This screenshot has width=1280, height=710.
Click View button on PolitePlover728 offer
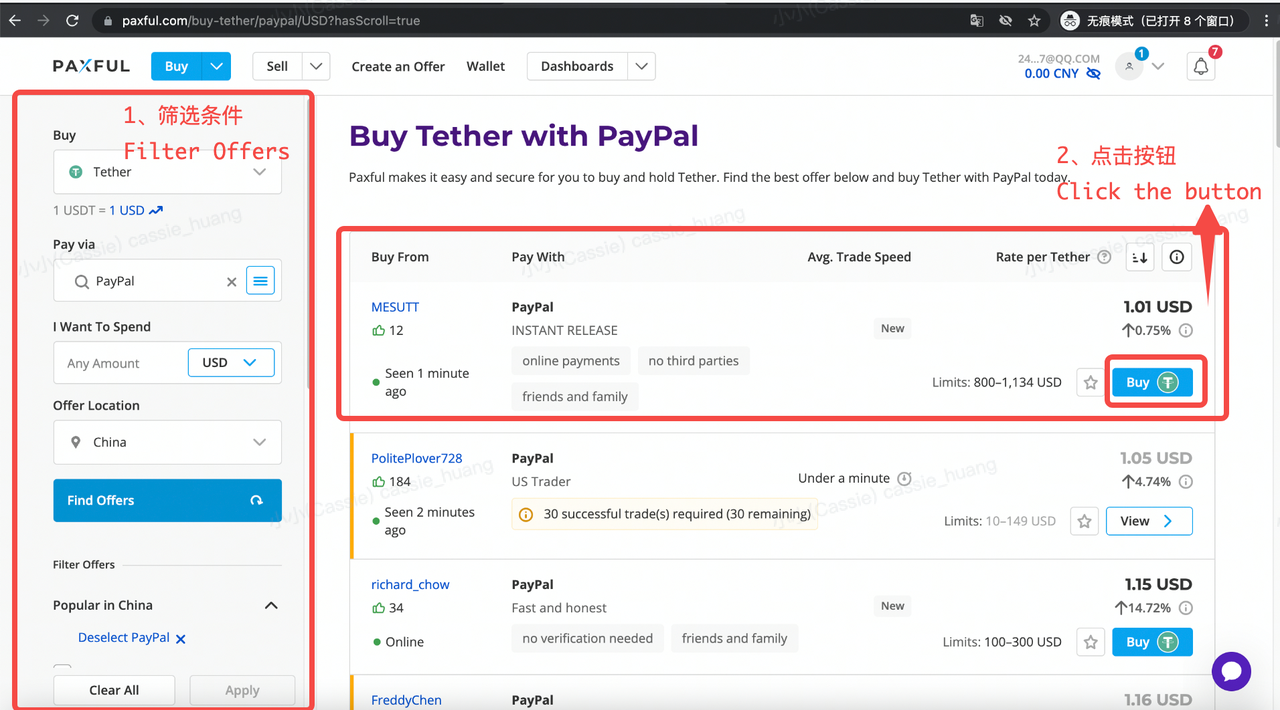pos(1149,521)
